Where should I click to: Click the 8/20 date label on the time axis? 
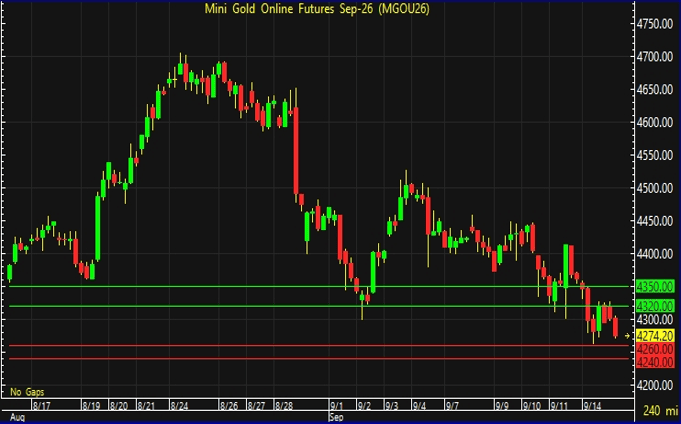pos(119,406)
